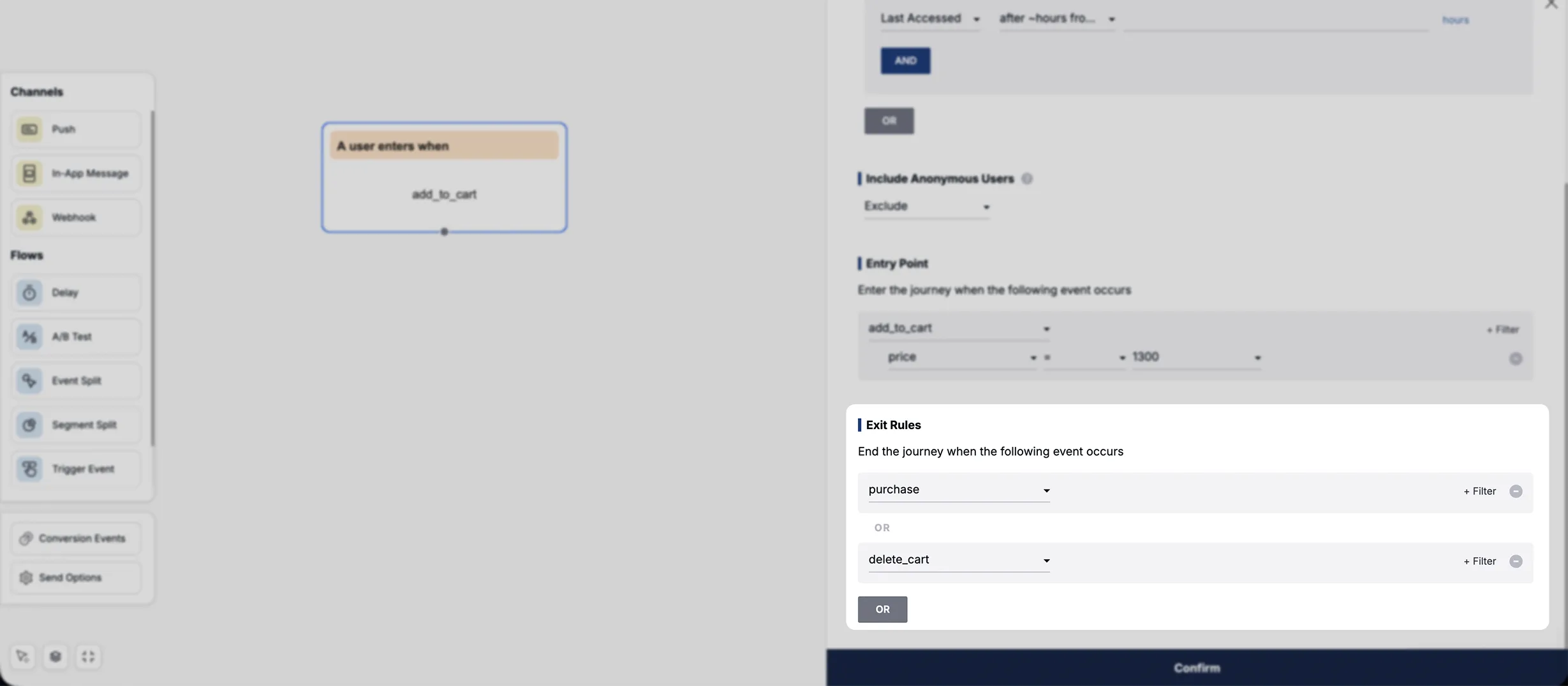Open the add_to_cart entry event dropdown
Viewport: 1568px width, 686px height.
(959, 328)
